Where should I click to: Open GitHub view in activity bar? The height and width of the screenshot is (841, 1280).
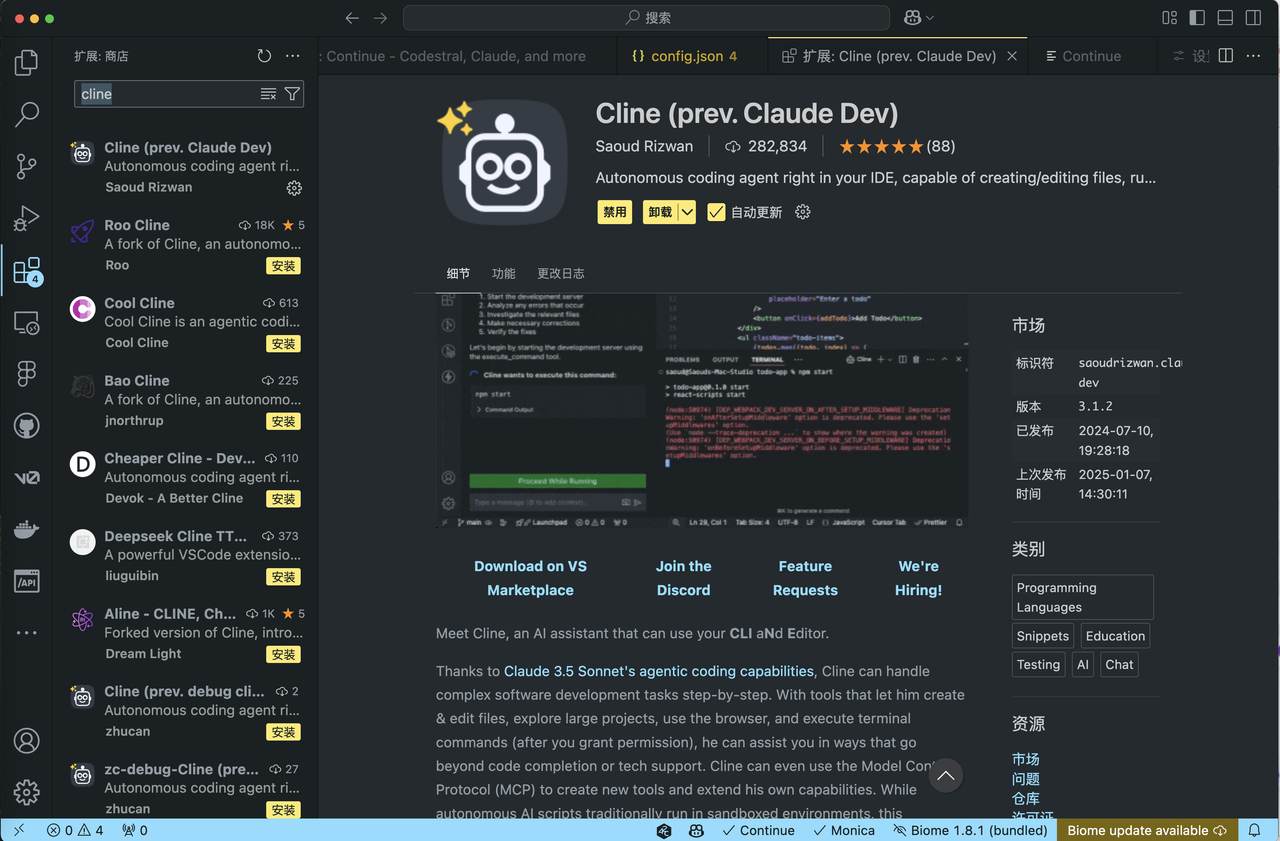(27, 426)
